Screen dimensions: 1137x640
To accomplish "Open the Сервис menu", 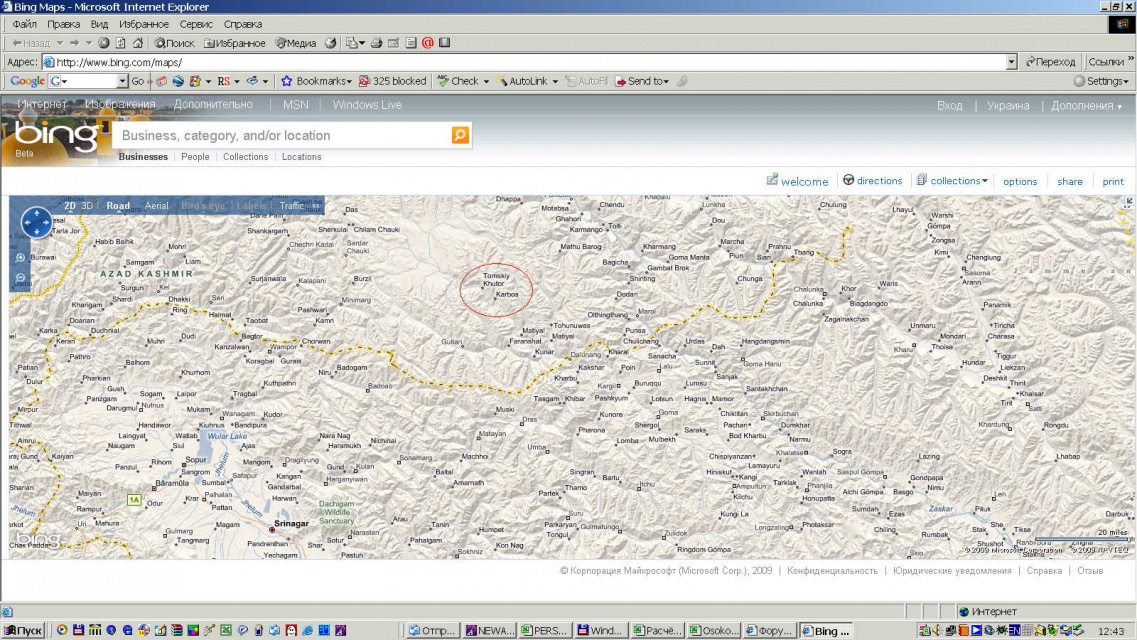I will [x=196, y=24].
